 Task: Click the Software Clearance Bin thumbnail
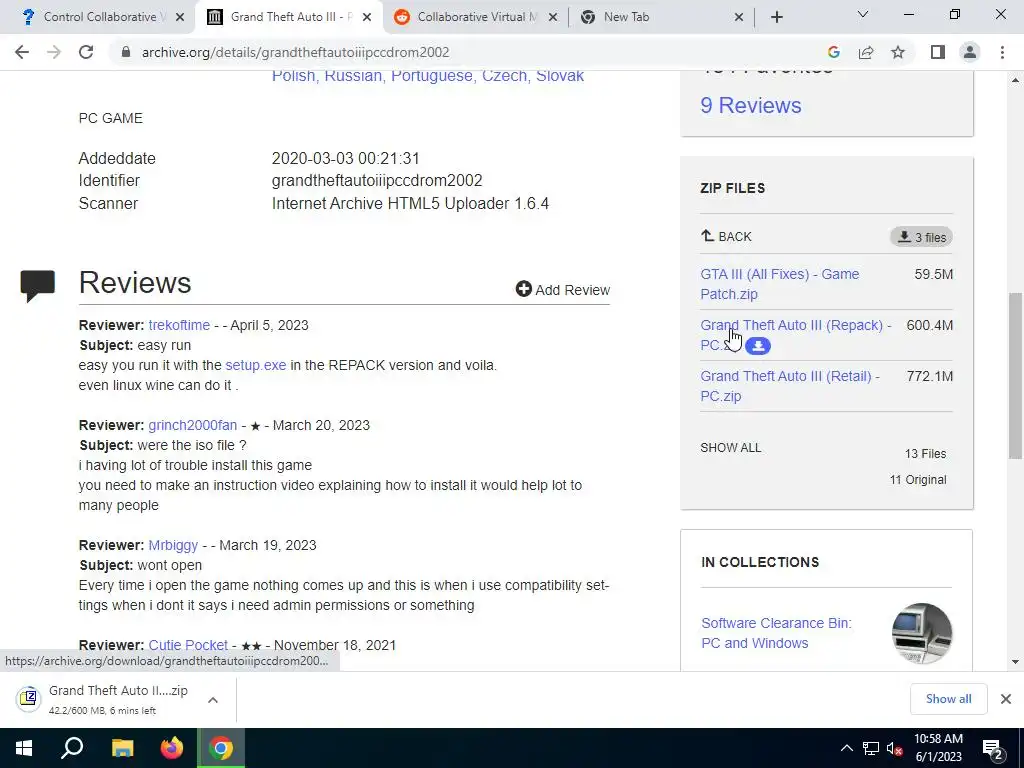(x=921, y=633)
